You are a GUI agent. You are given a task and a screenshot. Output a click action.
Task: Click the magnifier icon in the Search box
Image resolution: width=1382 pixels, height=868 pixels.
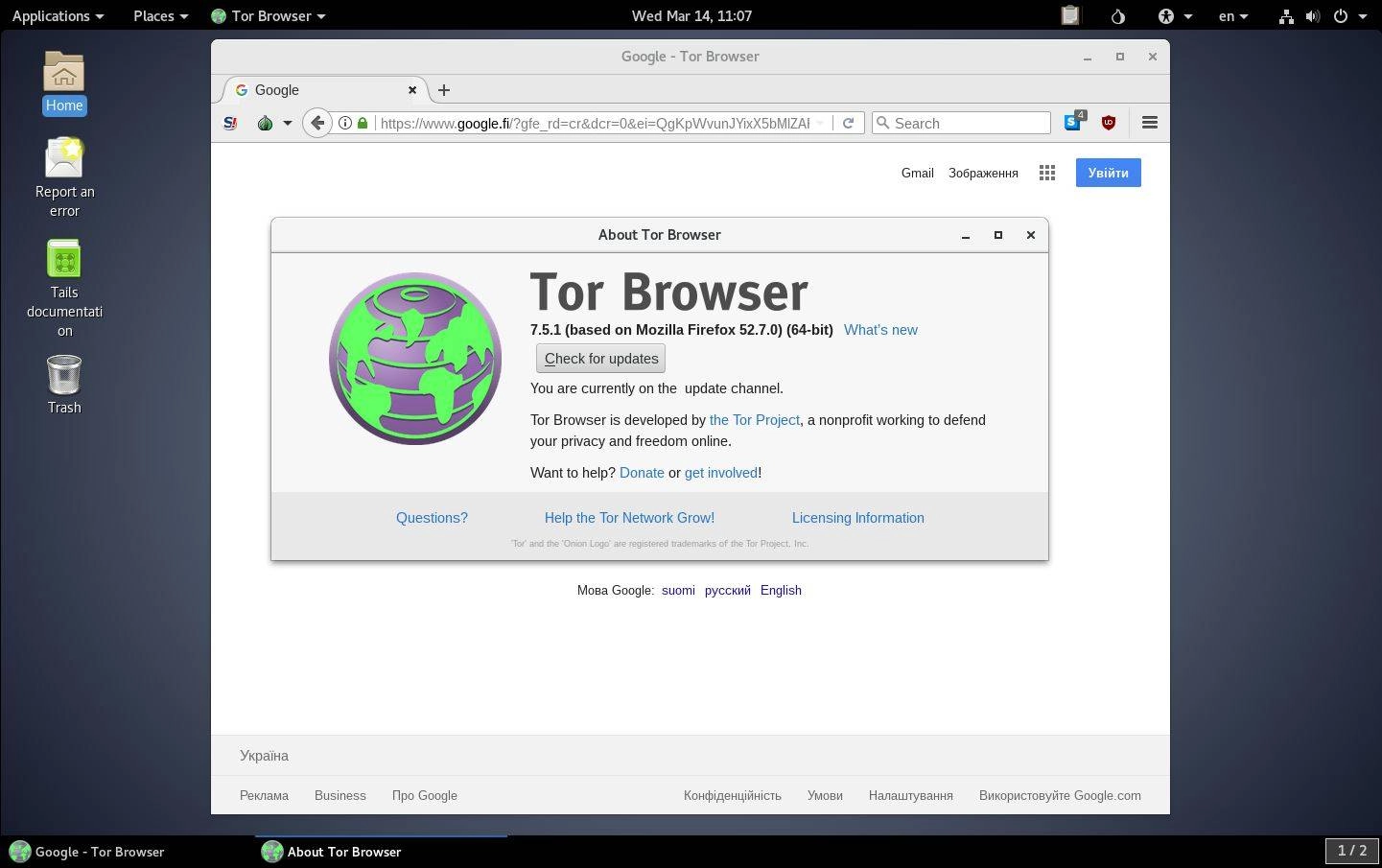(x=882, y=123)
